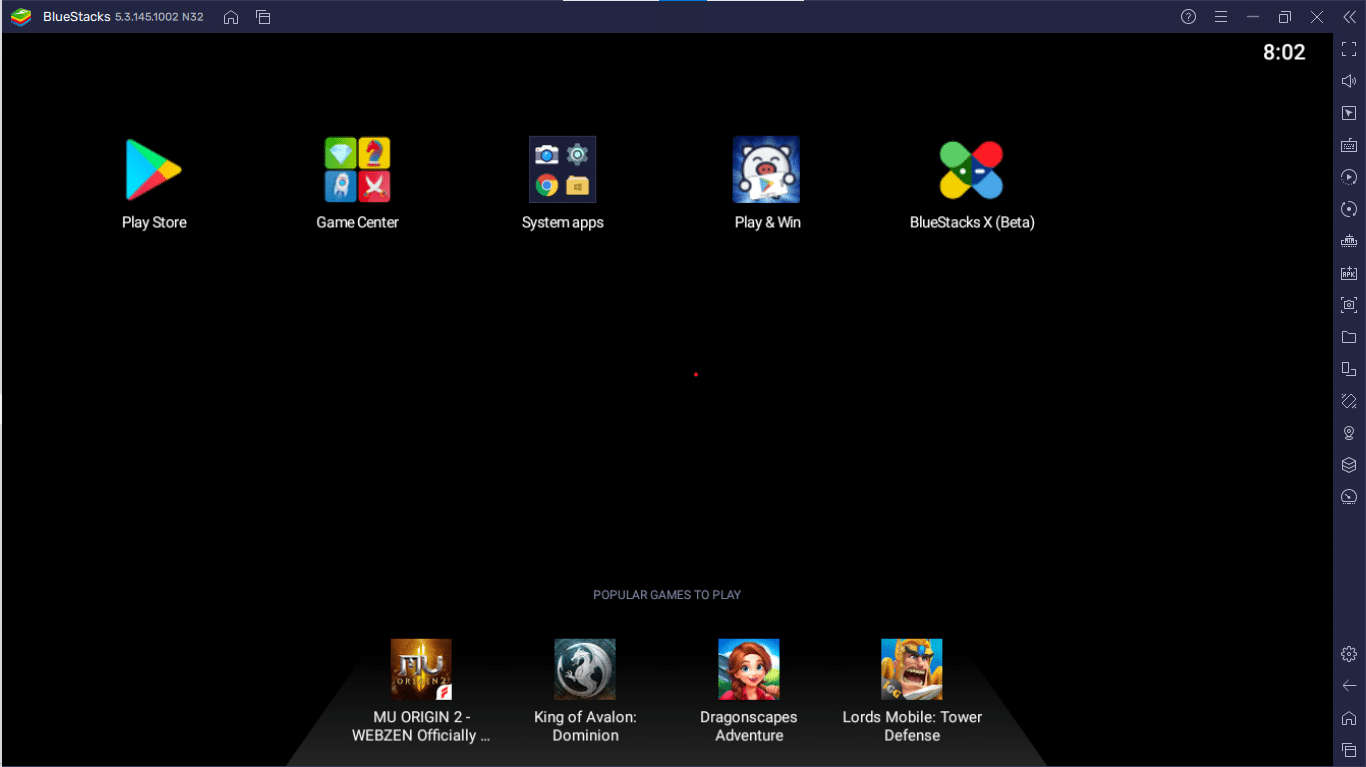Click the Shake tilted phone icon
The height and width of the screenshot is (767, 1366).
1349,401
